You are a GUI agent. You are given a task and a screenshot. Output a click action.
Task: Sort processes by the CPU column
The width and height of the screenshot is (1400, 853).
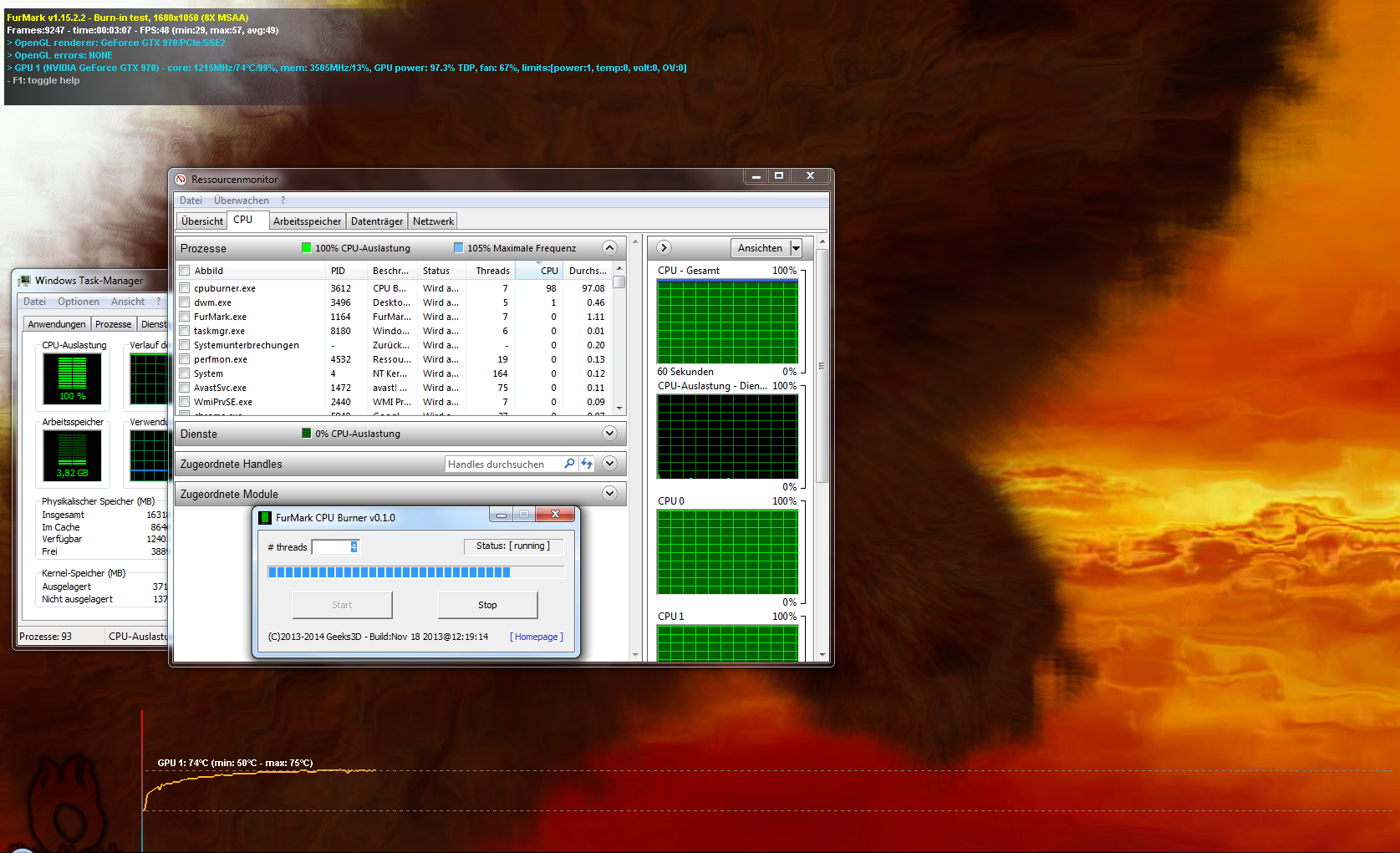538,271
